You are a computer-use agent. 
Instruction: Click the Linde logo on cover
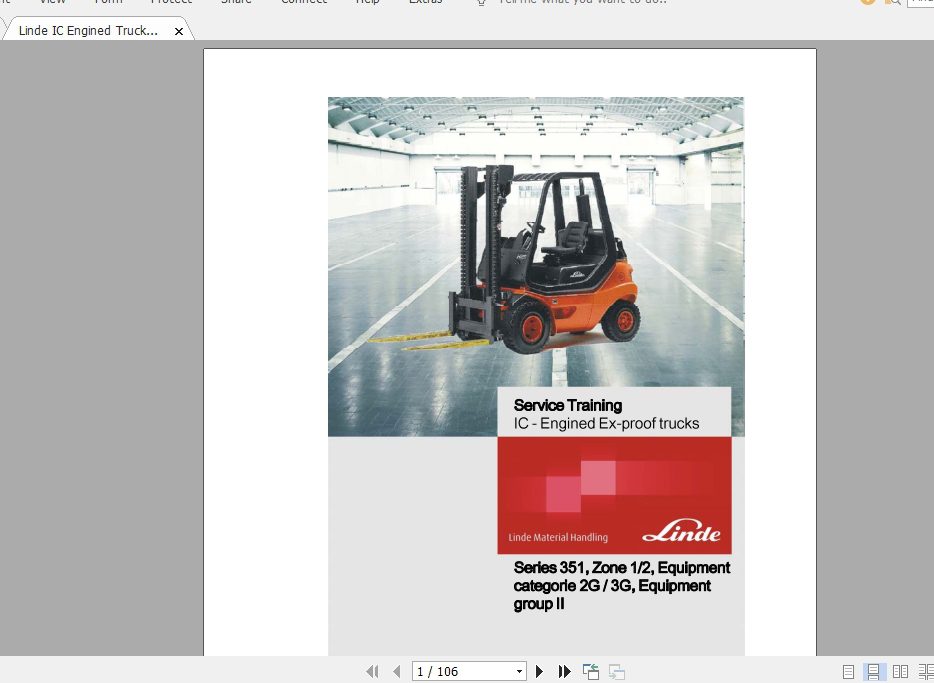tap(681, 531)
